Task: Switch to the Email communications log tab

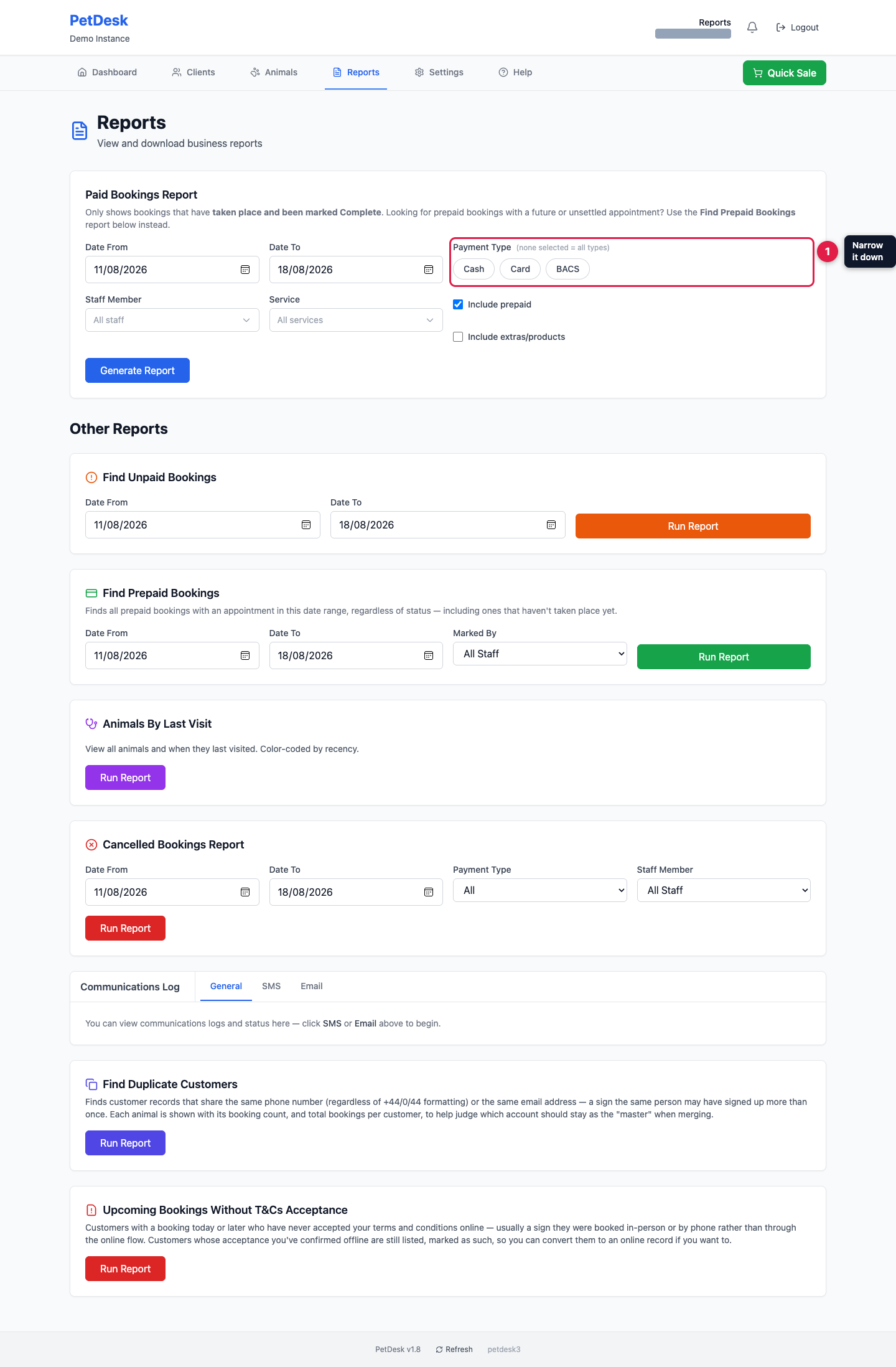Action: 312,986
